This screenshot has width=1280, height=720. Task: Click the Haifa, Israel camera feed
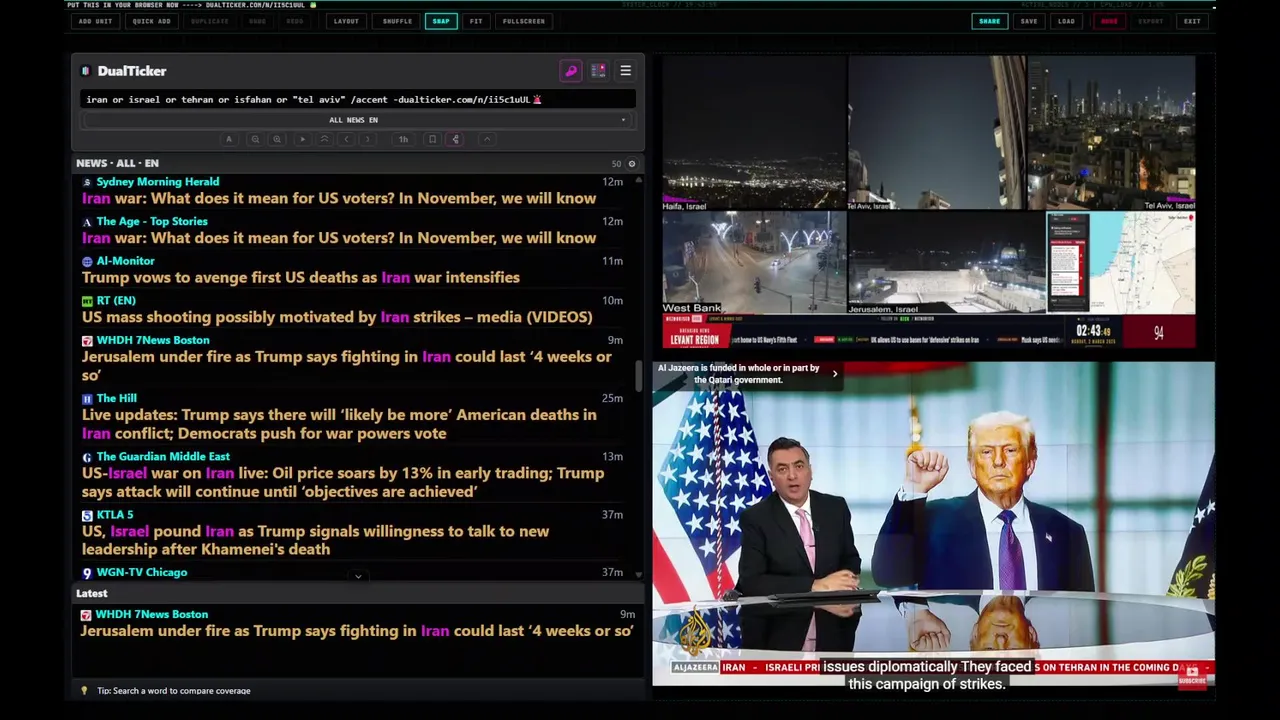[x=754, y=133]
